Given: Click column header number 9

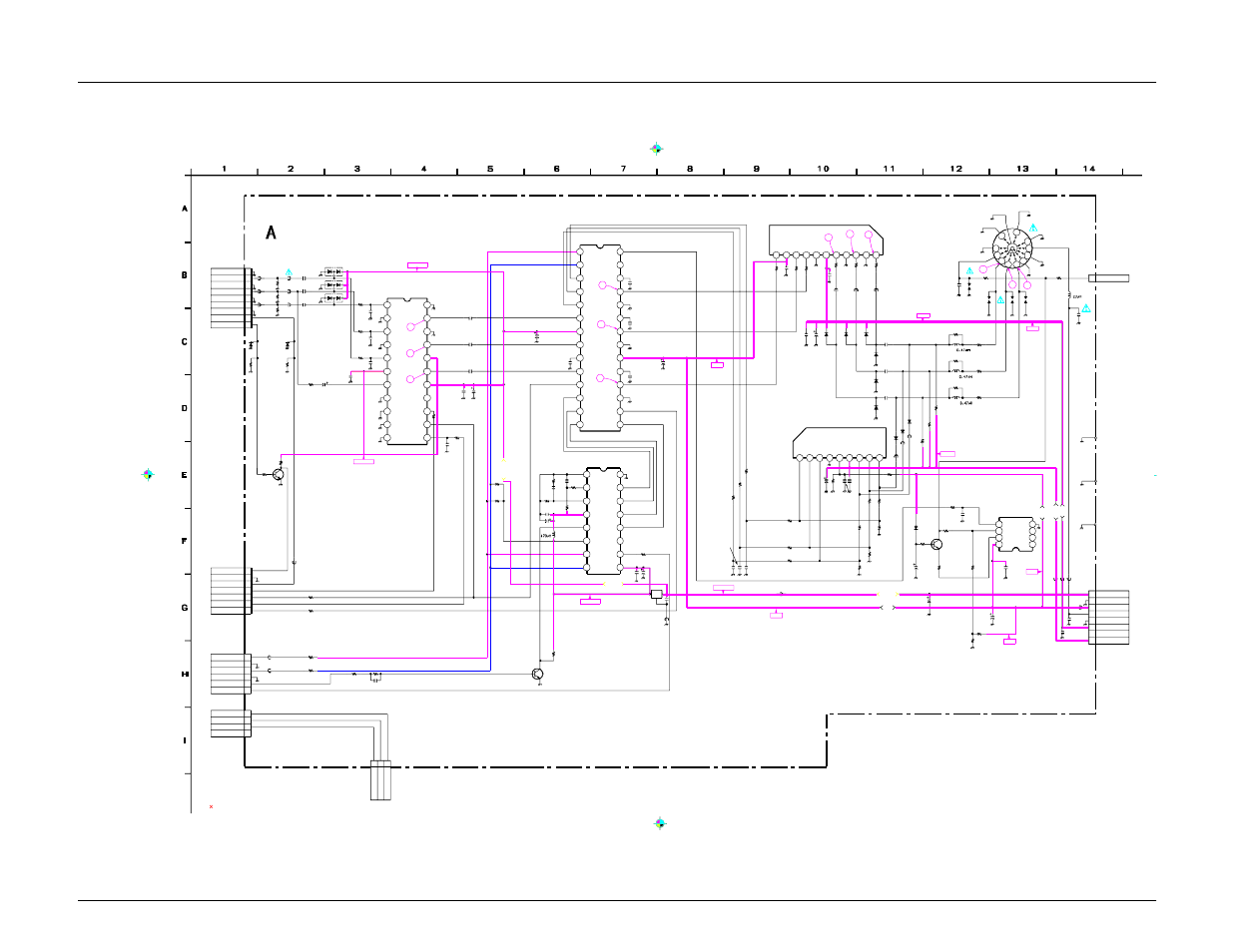Looking at the screenshot, I should pyautogui.click(x=757, y=169).
